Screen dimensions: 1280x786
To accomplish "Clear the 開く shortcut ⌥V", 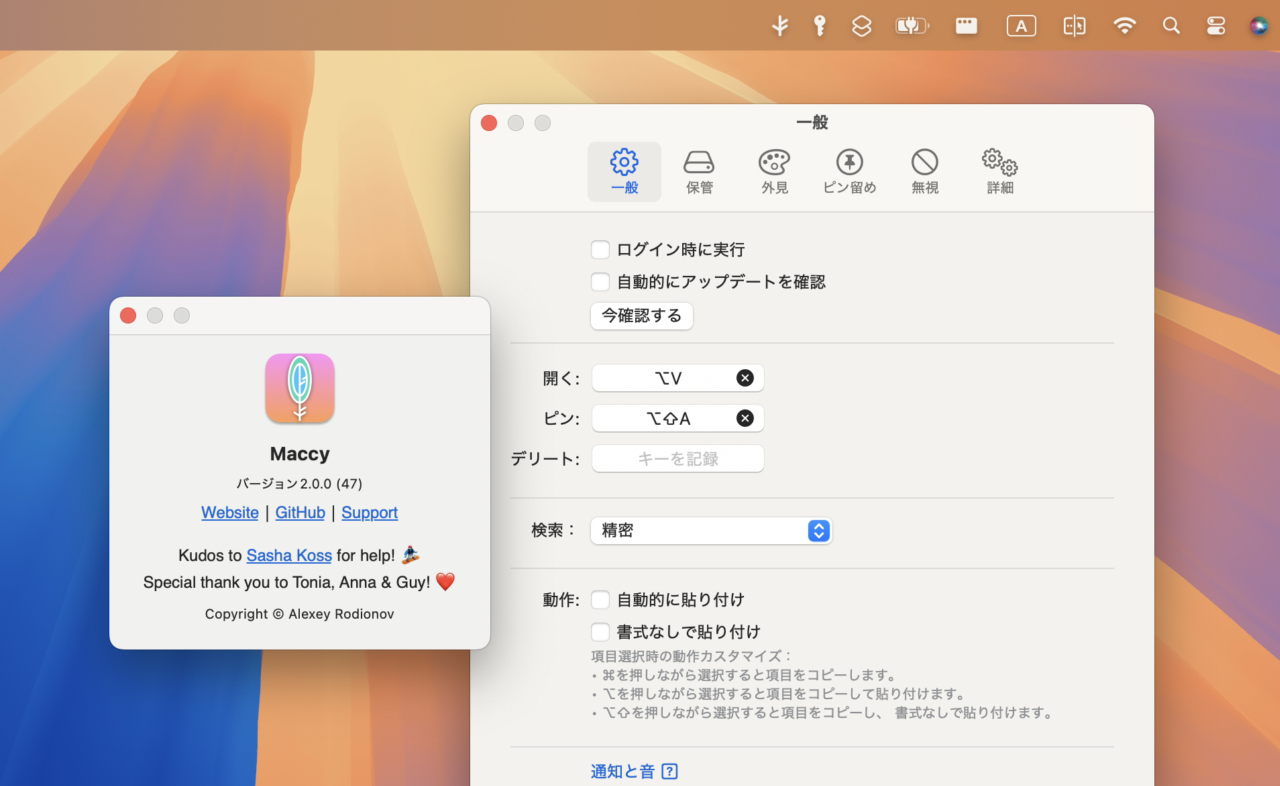I will [745, 378].
